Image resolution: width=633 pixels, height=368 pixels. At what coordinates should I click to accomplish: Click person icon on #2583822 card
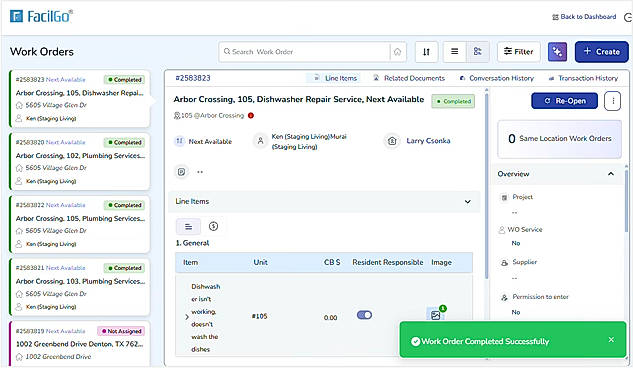(x=19, y=244)
